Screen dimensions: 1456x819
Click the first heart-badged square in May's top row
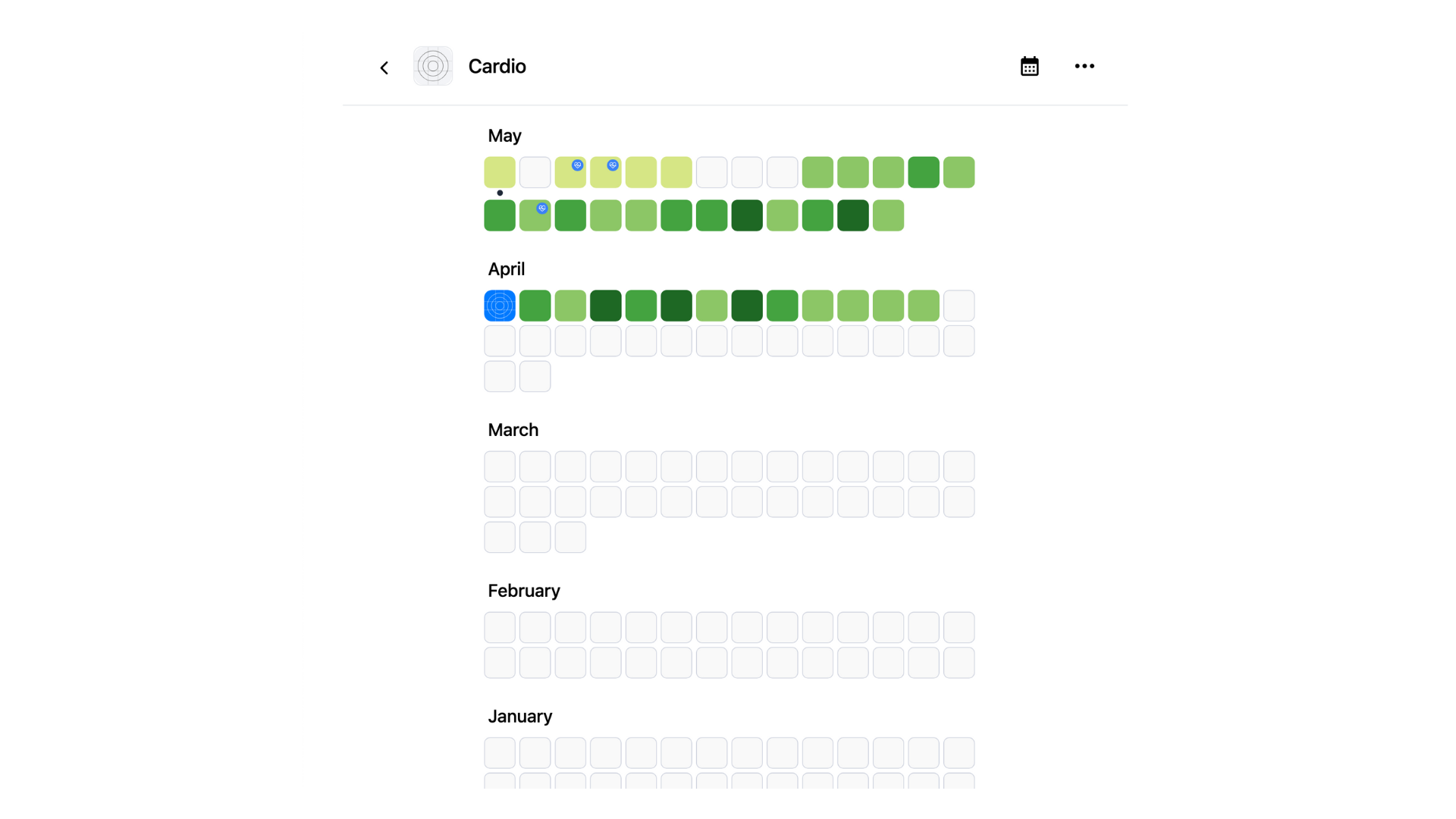(570, 172)
